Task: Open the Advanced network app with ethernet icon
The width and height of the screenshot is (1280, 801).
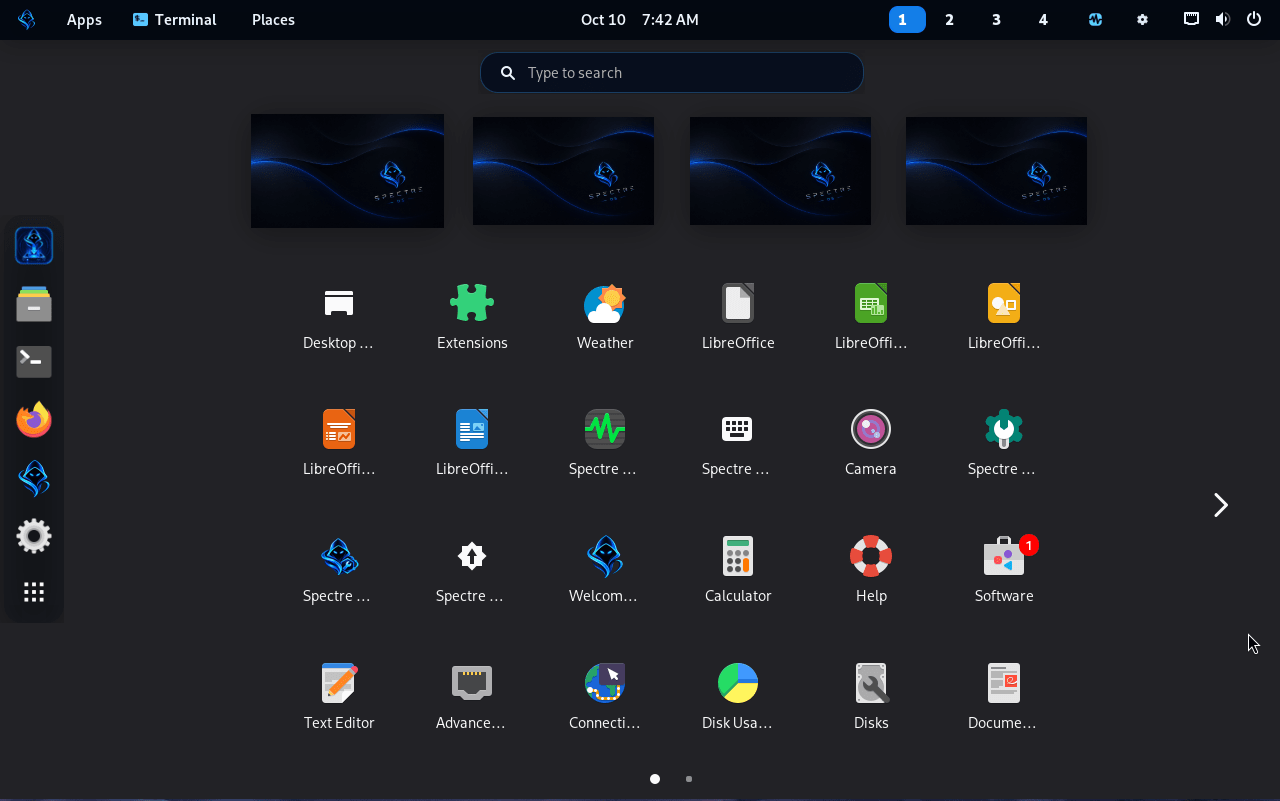Action: [472, 683]
